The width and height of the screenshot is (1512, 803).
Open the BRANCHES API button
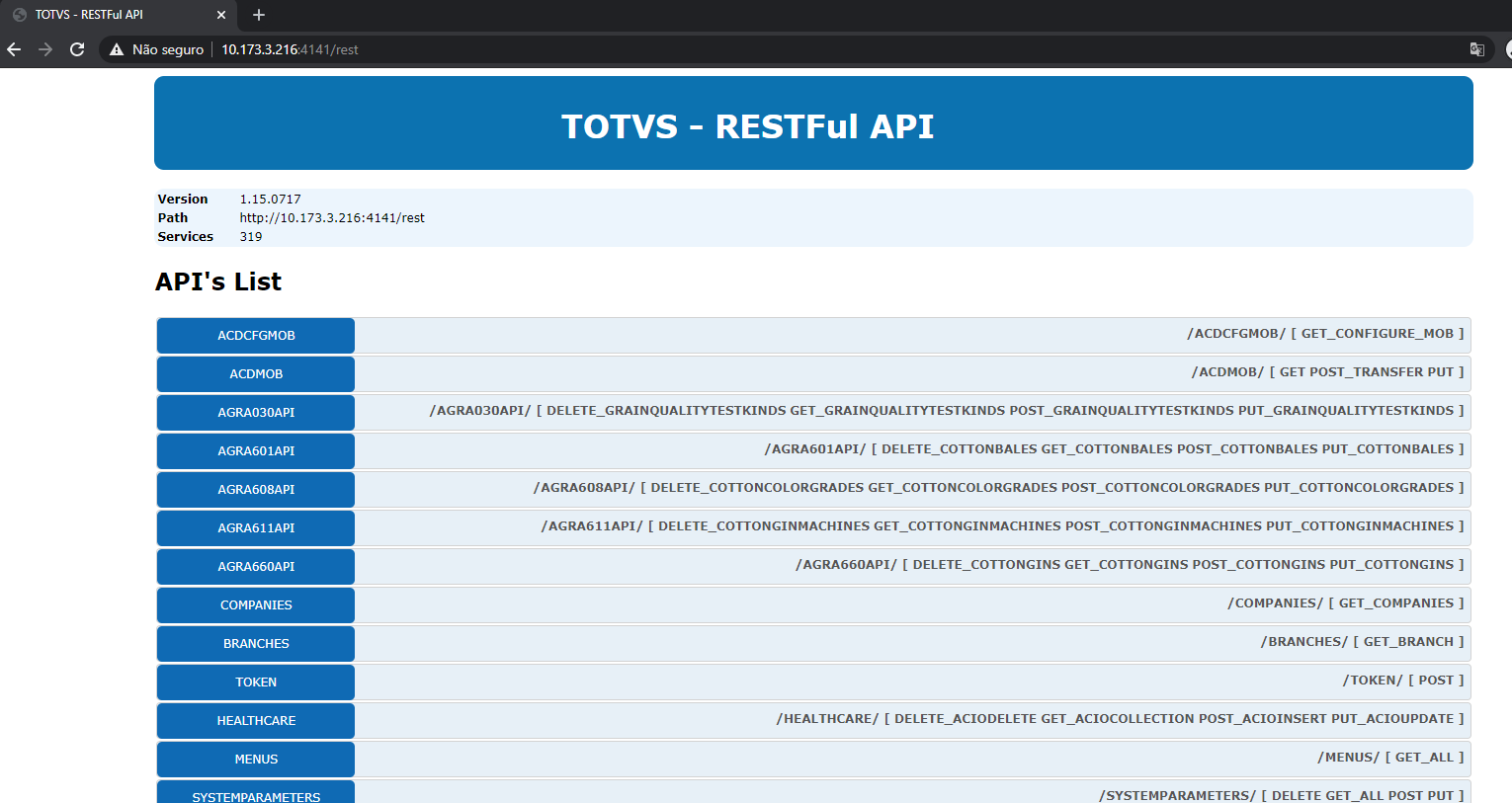point(256,644)
